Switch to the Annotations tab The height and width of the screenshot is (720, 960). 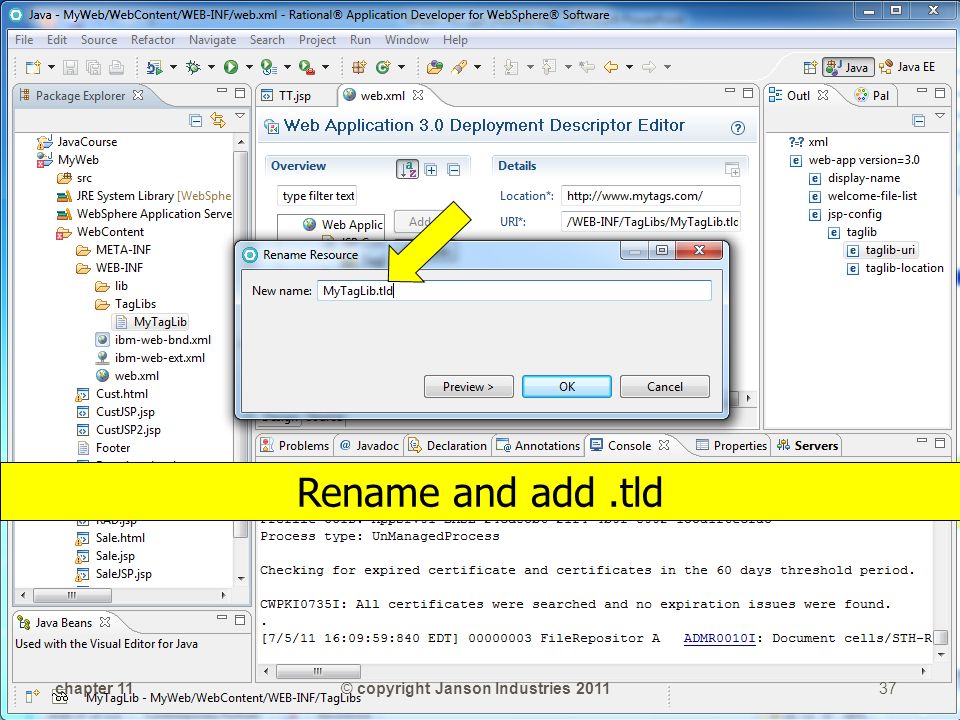pyautogui.click(x=538, y=445)
